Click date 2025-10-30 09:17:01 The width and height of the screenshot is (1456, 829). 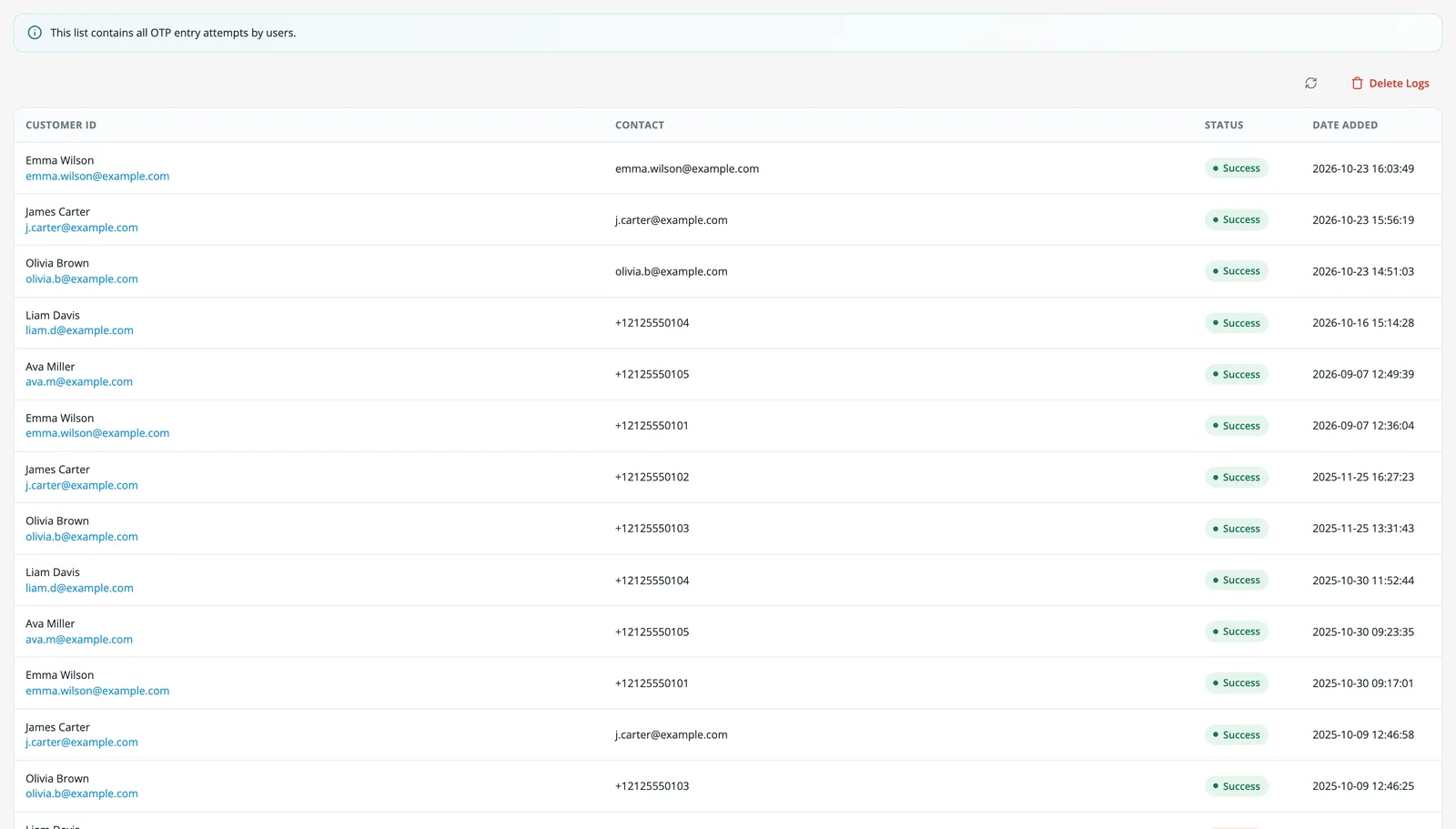1363,683
